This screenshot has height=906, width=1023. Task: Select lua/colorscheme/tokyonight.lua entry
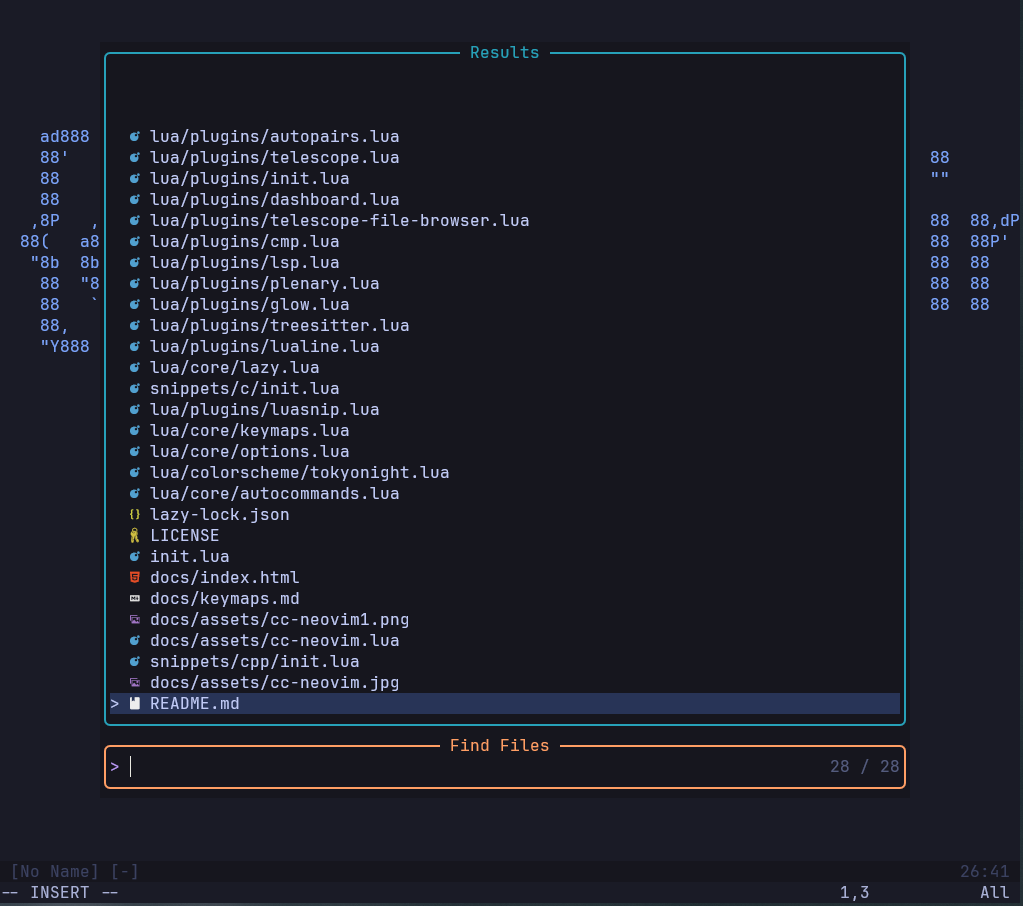(299, 473)
